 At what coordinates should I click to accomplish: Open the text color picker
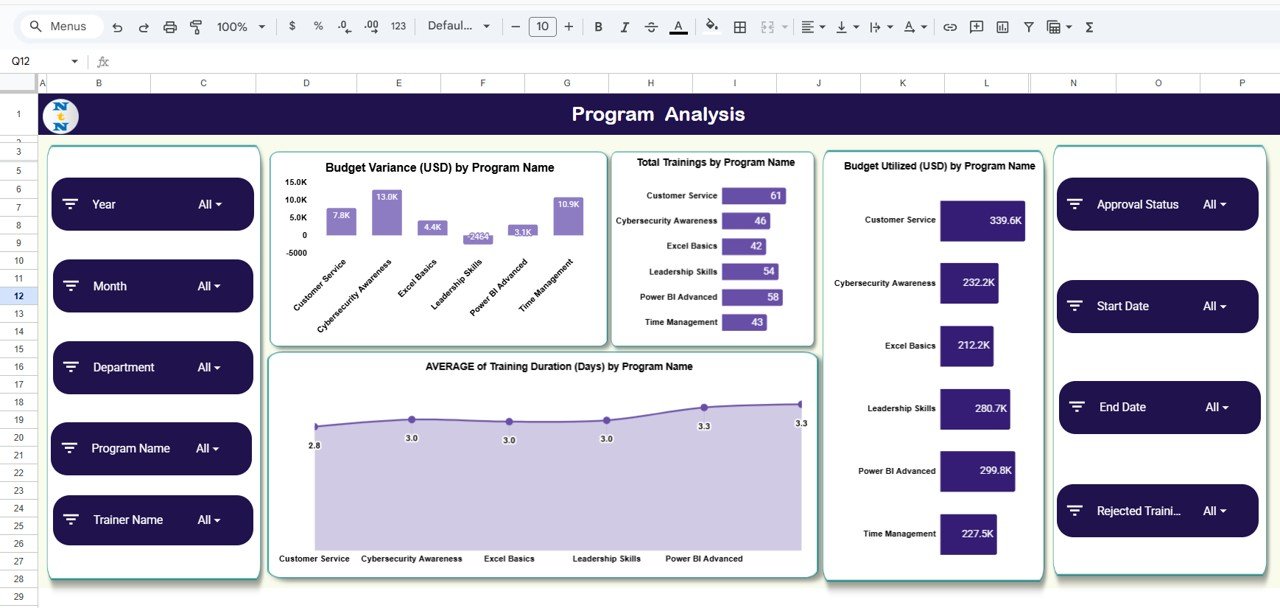point(677,26)
